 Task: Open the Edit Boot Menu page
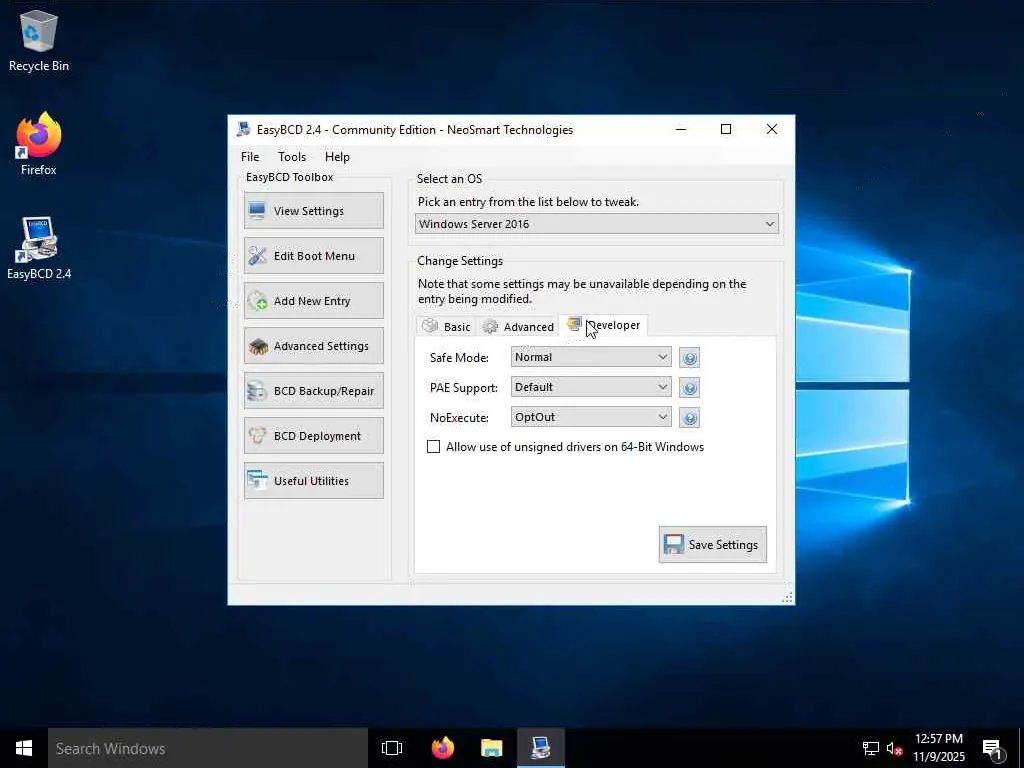pos(313,255)
